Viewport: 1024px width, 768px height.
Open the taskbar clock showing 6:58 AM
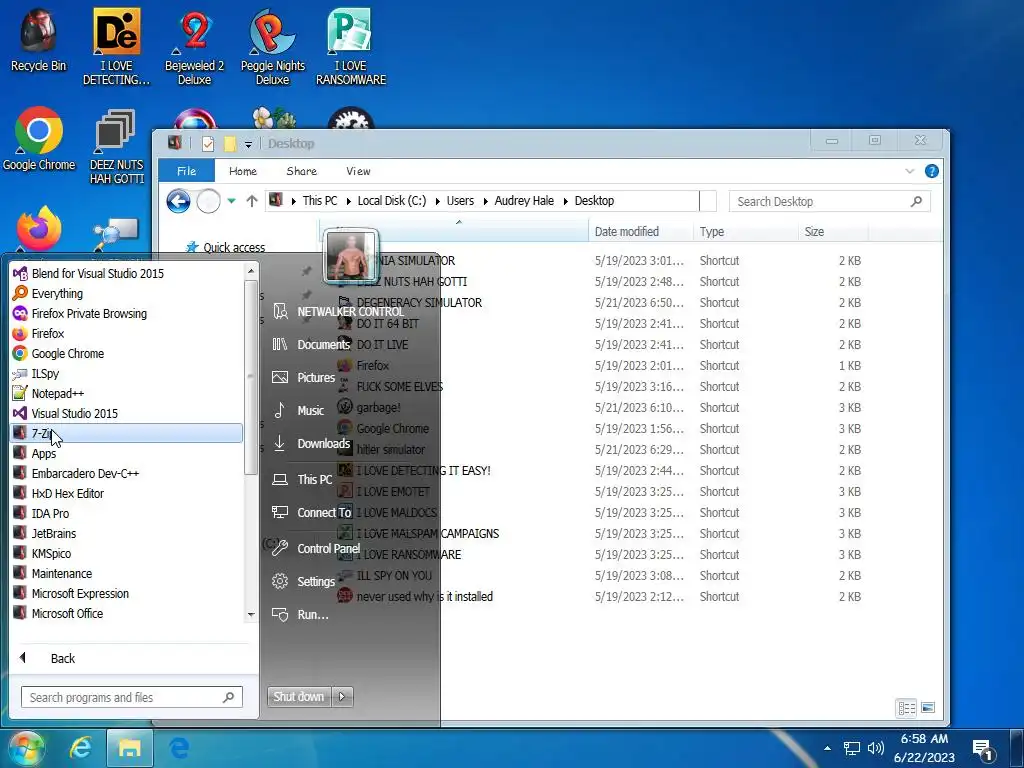(924, 748)
